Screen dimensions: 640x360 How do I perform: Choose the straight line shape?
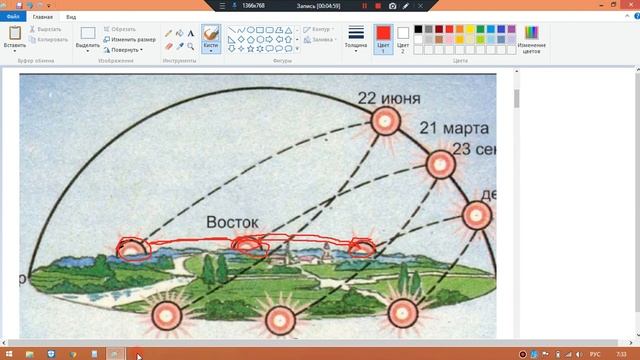point(231,30)
